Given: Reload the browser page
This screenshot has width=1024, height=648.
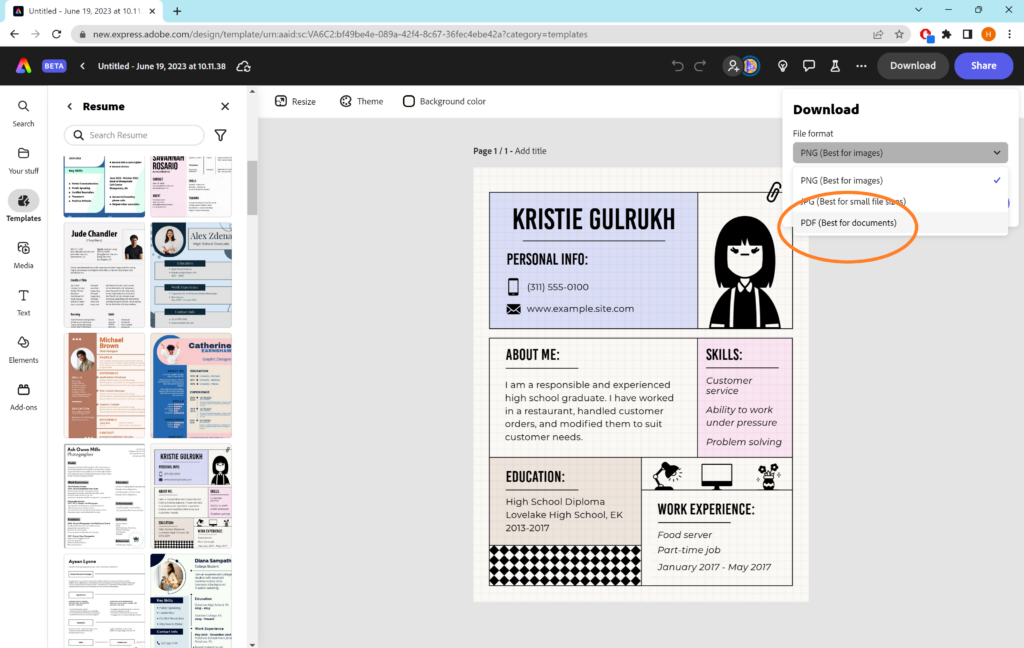Looking at the screenshot, I should pyautogui.click(x=57, y=34).
